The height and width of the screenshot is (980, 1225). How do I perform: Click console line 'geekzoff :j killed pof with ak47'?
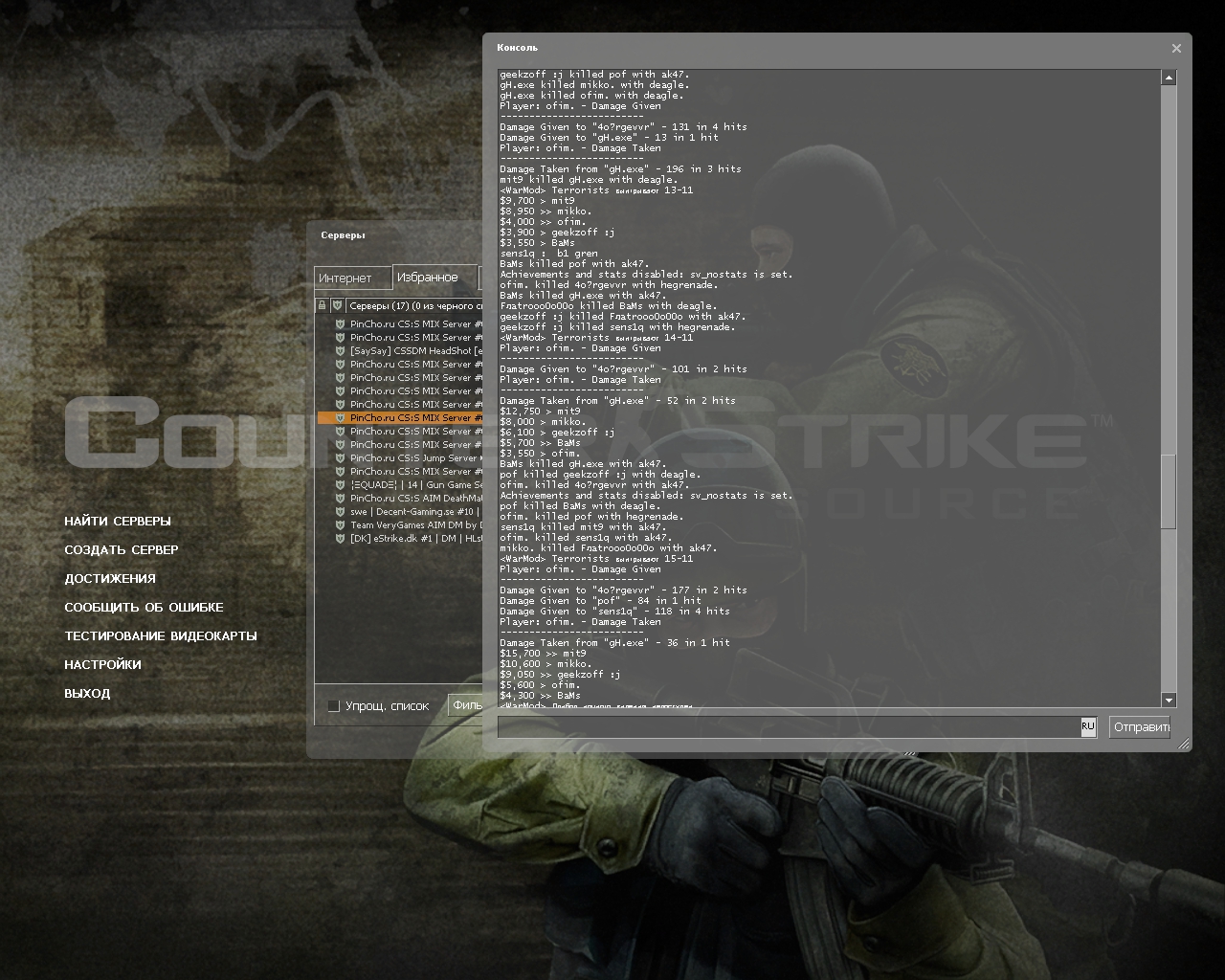(594, 75)
